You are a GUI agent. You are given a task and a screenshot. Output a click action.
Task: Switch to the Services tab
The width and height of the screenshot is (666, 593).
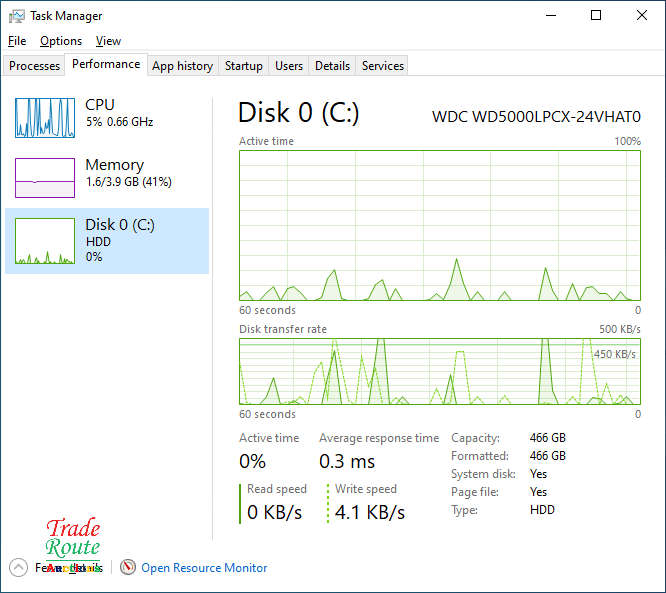383,66
